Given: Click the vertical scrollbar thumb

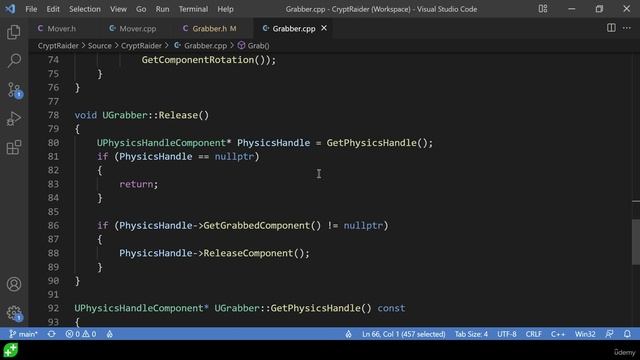Looking at the screenshot, I should (x=636, y=242).
